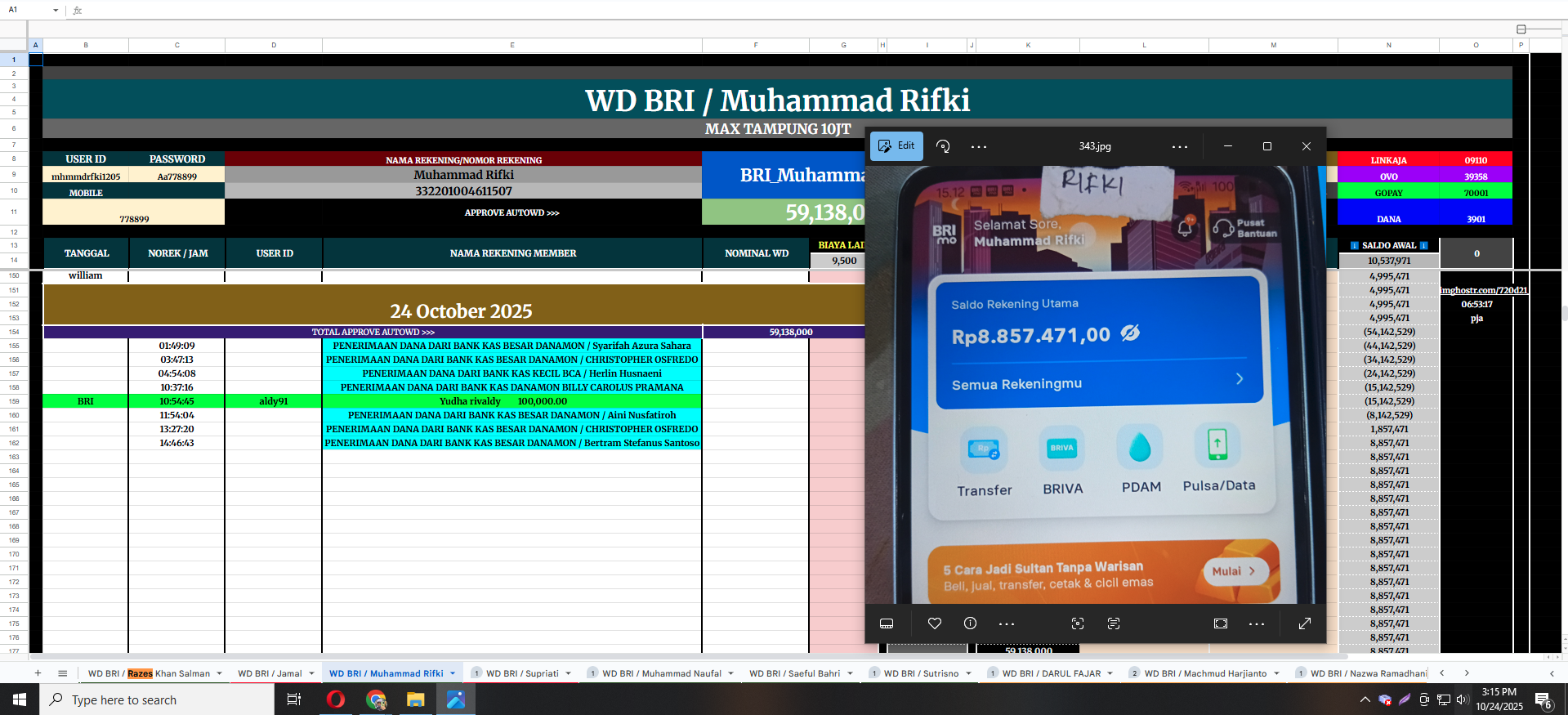Fit photo to window icon

(1221, 623)
